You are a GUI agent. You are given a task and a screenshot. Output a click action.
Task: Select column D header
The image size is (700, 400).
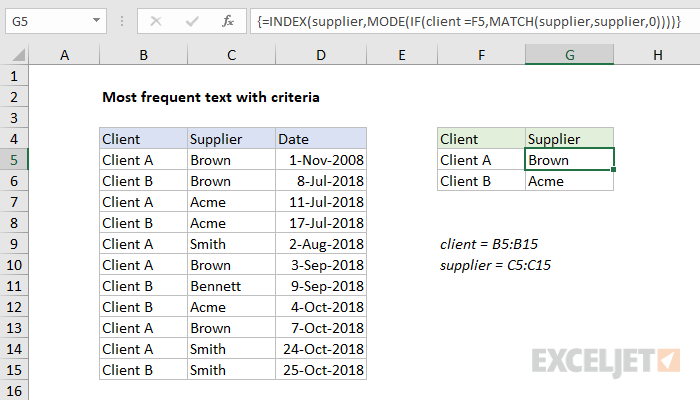(x=321, y=55)
